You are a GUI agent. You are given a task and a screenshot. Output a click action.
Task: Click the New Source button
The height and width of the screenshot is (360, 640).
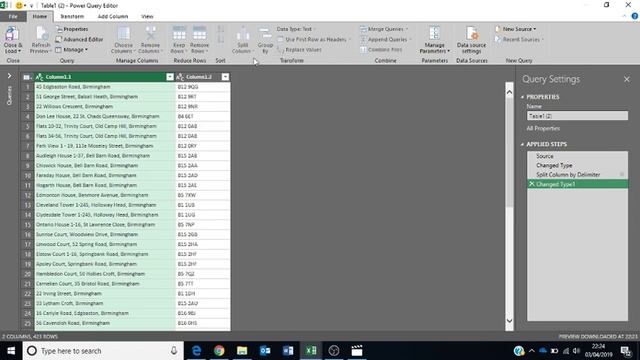515,29
